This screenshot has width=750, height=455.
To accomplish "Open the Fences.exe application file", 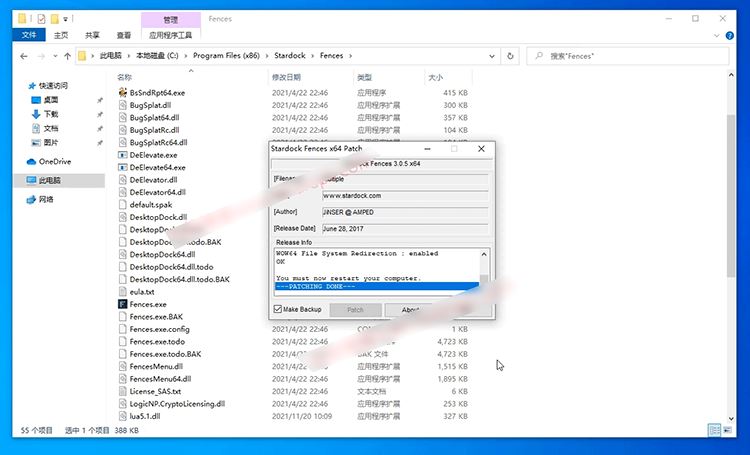I will tap(148, 304).
